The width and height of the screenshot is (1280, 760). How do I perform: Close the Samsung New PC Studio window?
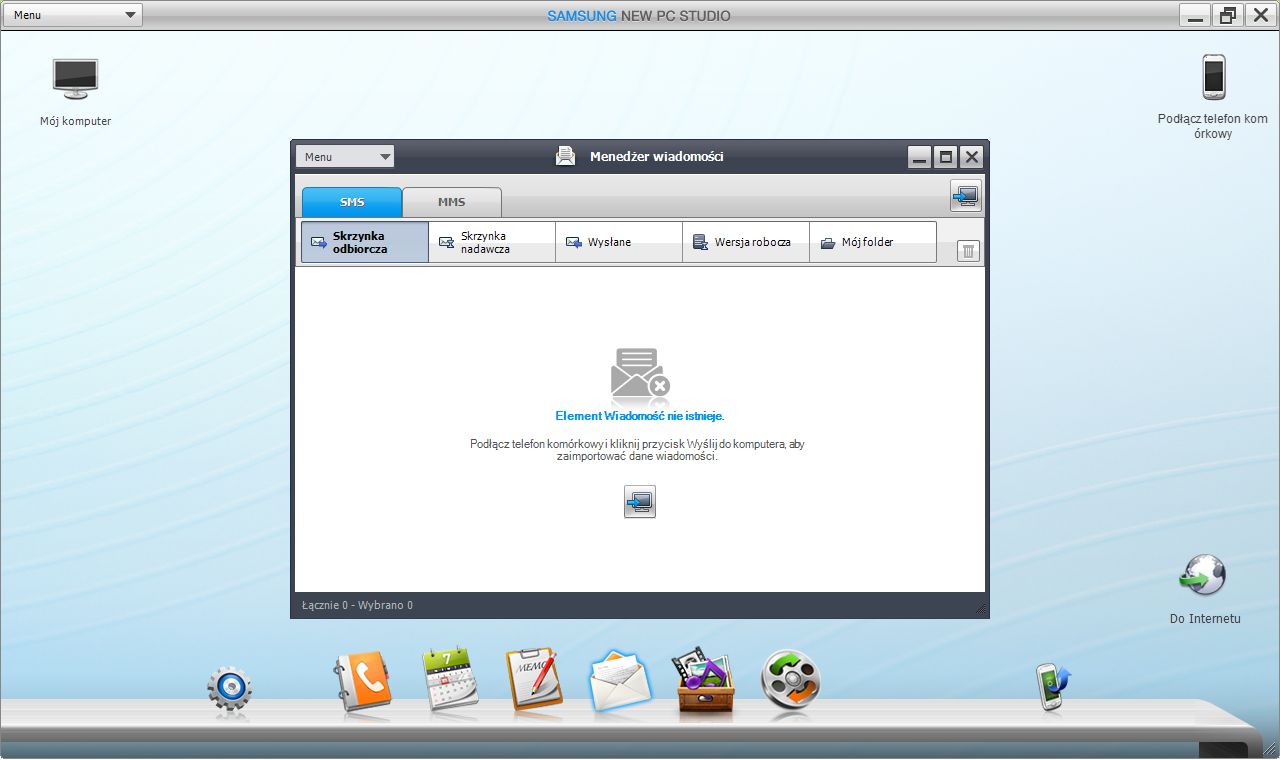click(1261, 15)
